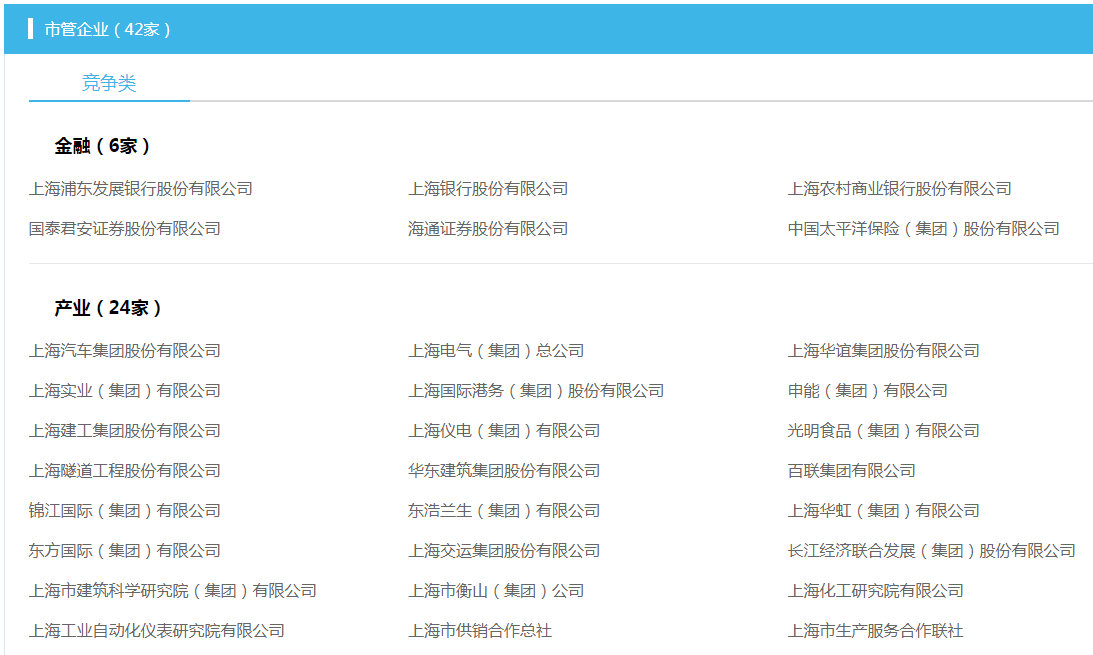Open 上海工业自动化仪表研究院有限公司 link
The height and width of the screenshot is (655, 1093).
(157, 631)
